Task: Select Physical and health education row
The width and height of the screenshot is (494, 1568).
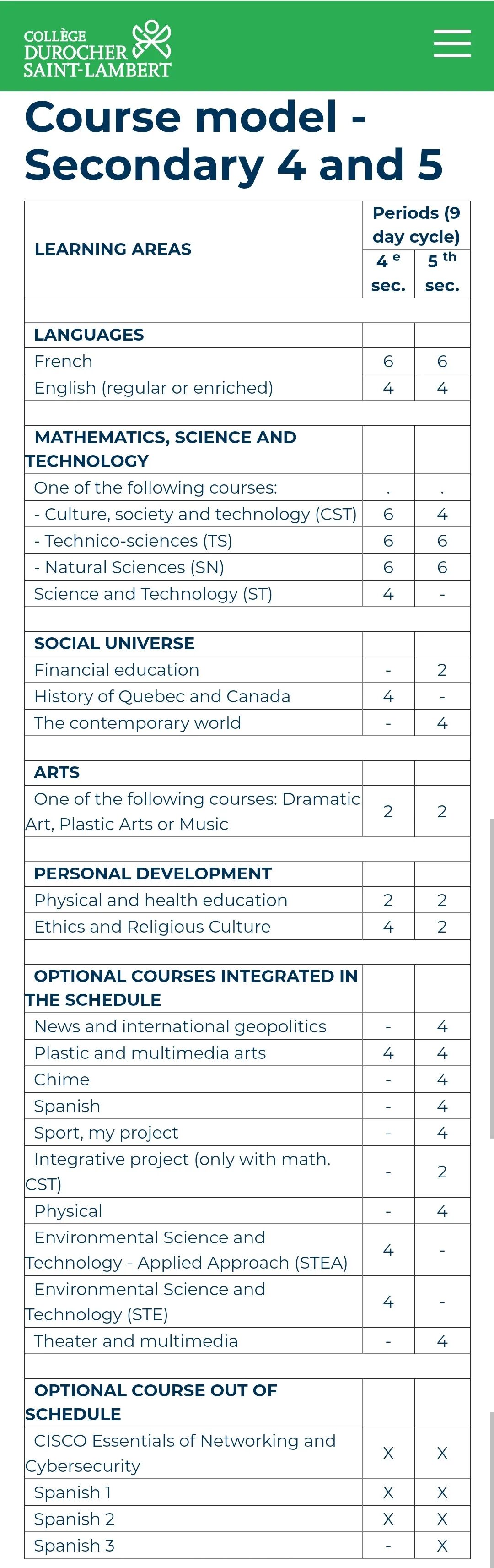Action: [247, 900]
